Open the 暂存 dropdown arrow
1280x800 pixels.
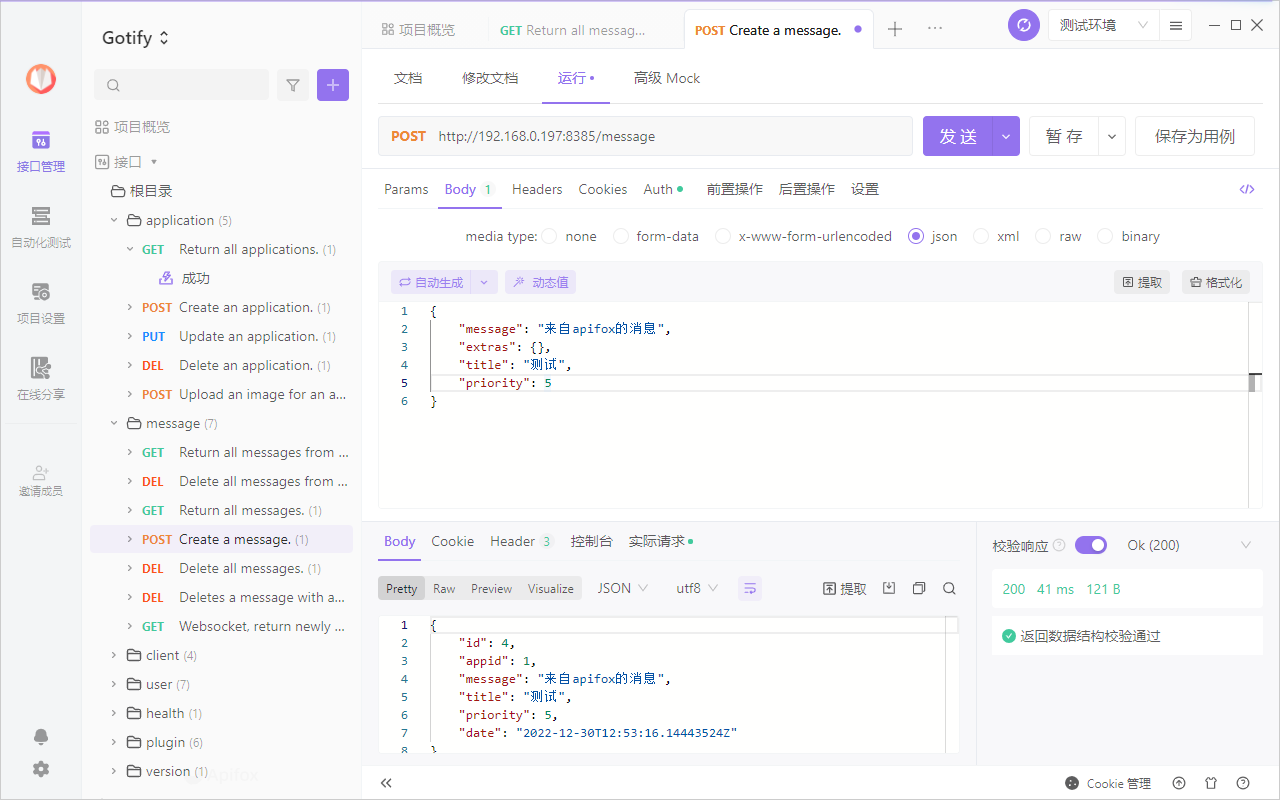click(1112, 136)
